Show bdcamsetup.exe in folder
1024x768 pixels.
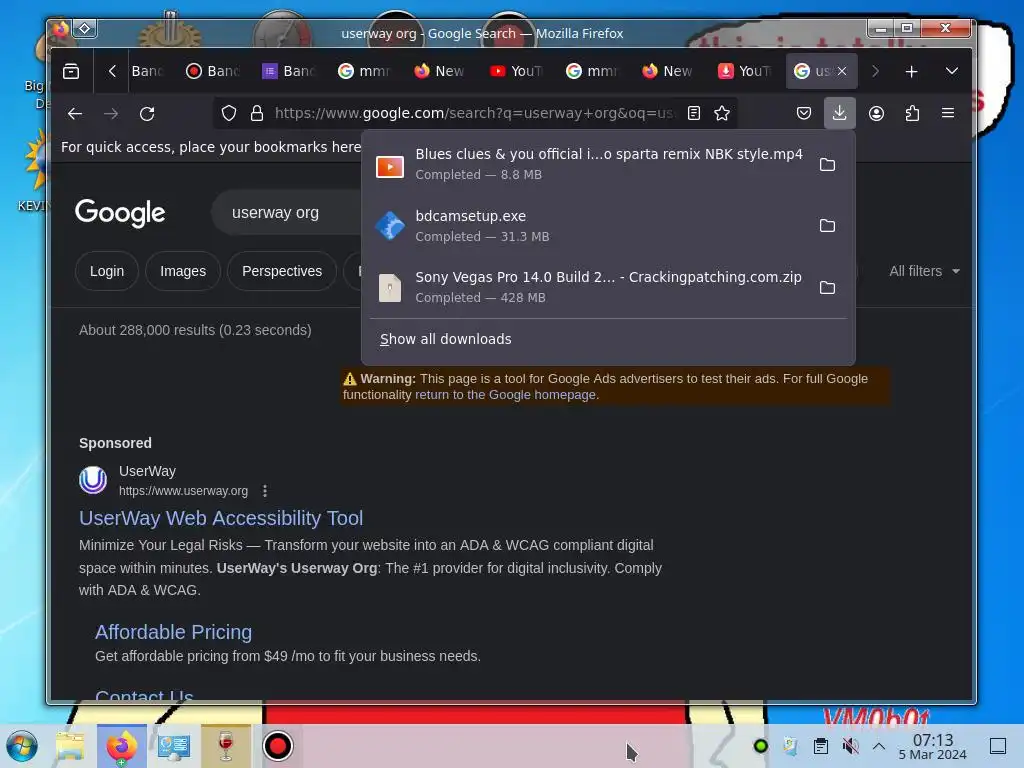(x=827, y=226)
